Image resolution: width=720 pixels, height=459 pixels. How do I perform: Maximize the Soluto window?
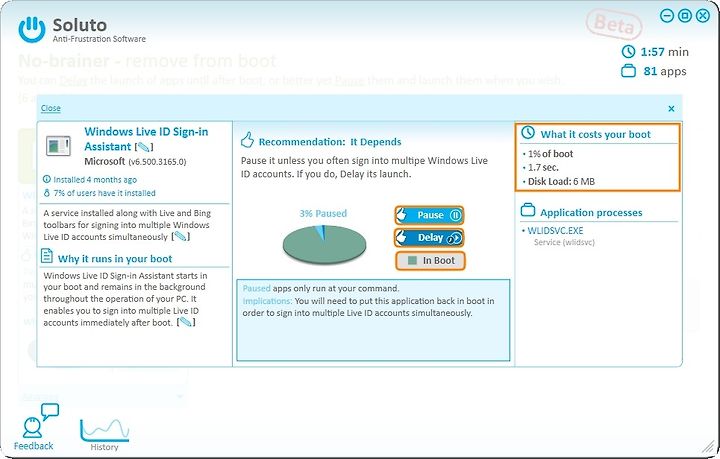pyautogui.click(x=685, y=16)
